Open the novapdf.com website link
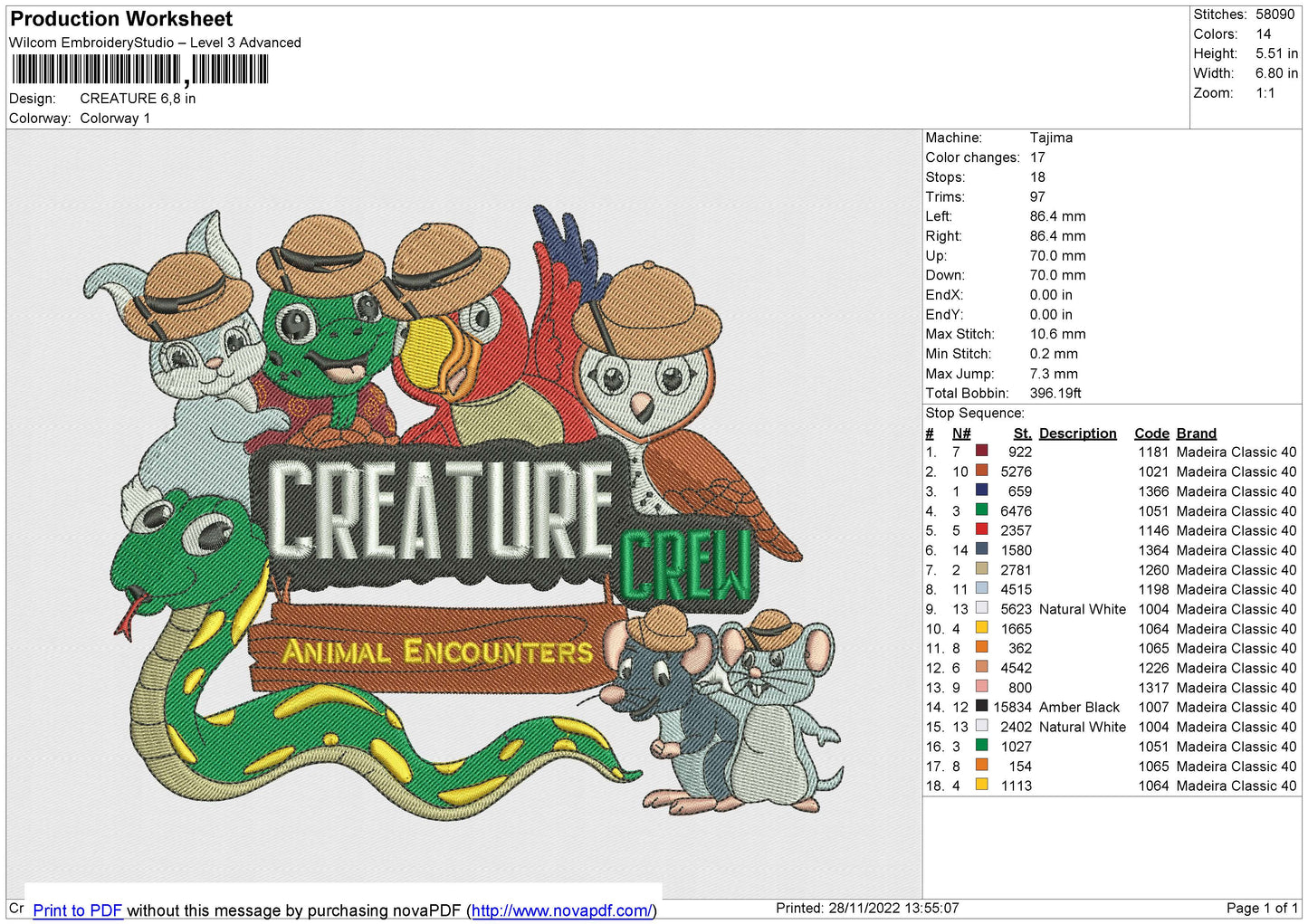 pos(561,910)
